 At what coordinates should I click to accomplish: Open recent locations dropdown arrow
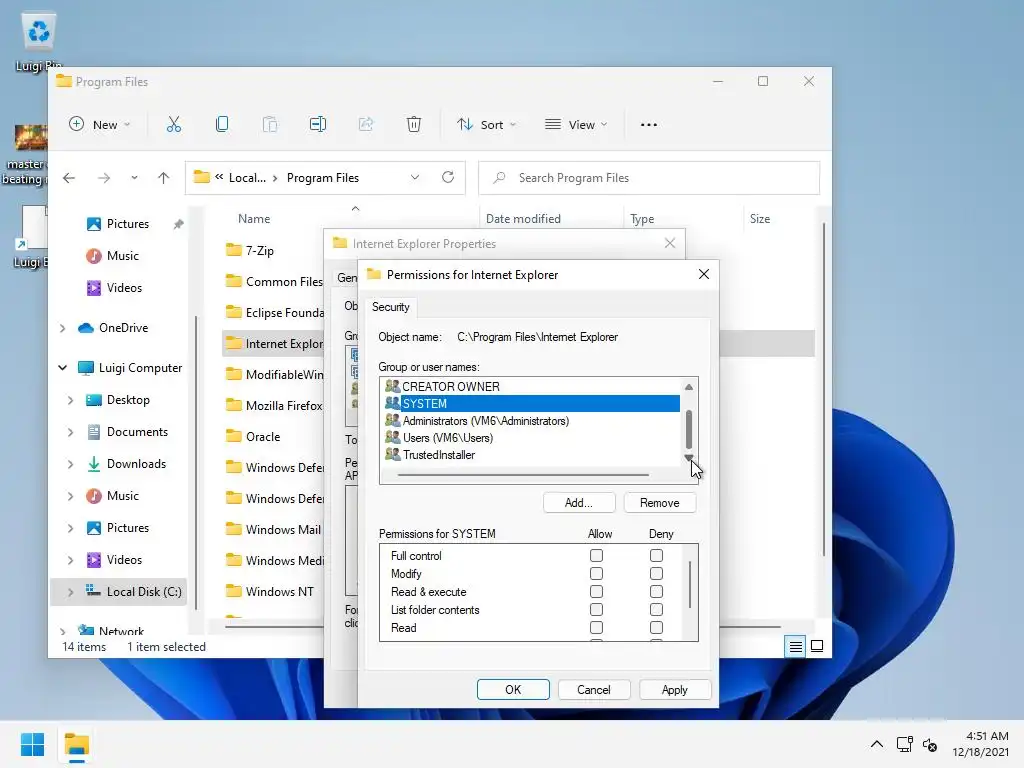[134, 178]
